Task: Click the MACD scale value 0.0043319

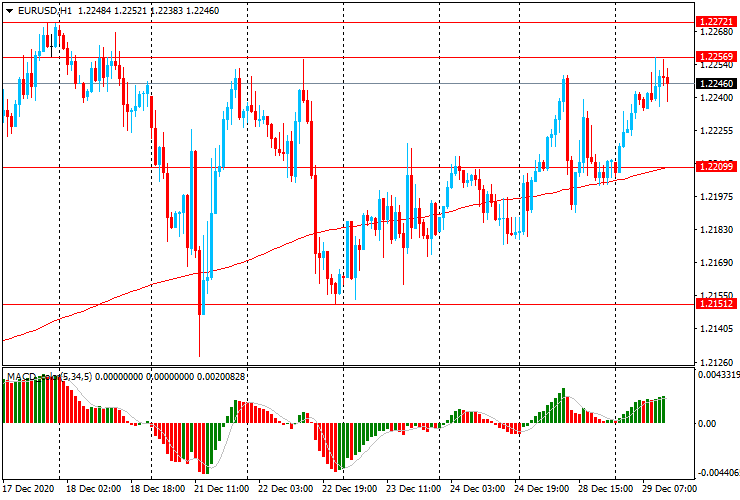Action: point(718,375)
